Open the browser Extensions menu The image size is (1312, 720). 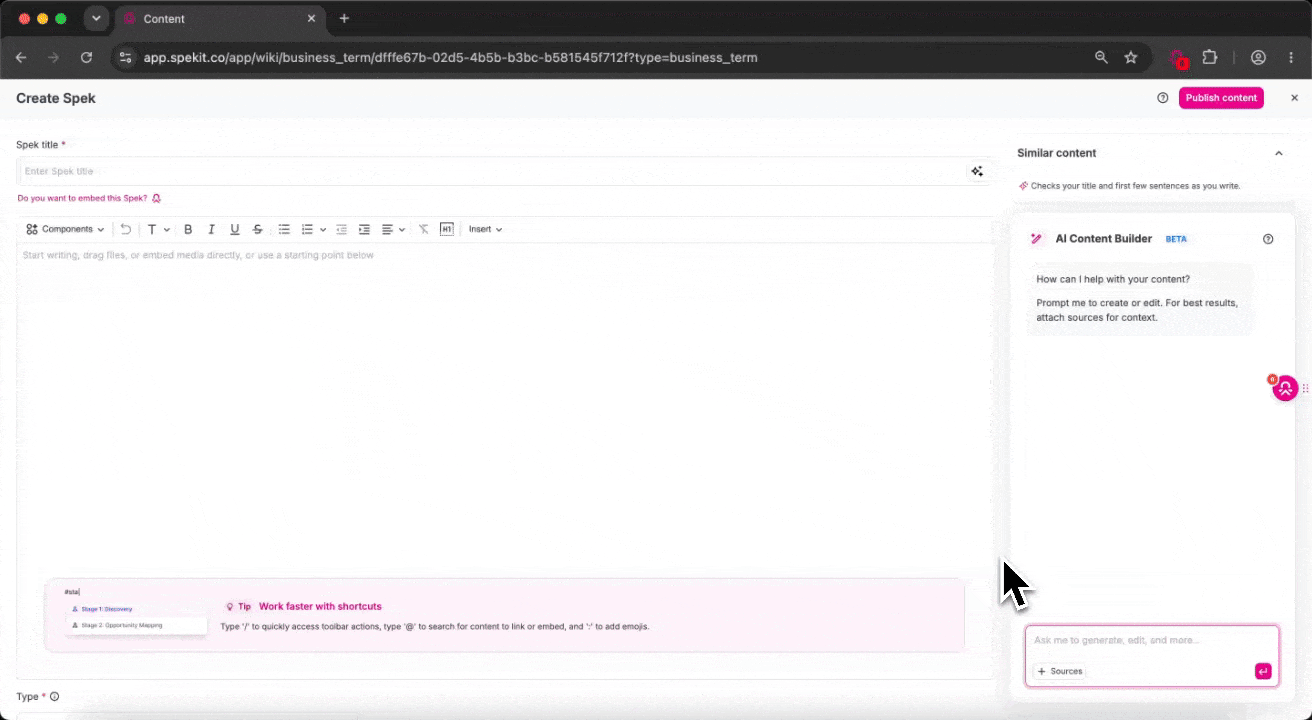coord(1209,58)
